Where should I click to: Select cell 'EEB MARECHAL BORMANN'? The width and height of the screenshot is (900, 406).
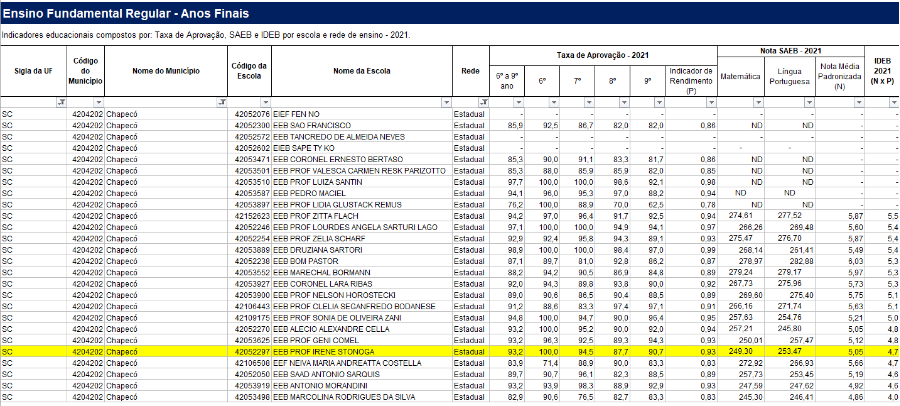[362, 272]
